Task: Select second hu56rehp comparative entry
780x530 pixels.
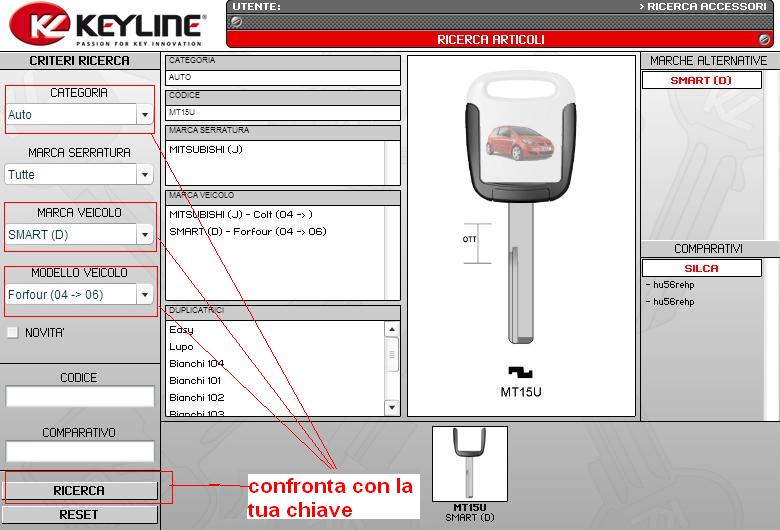Action: pyautogui.click(x=670, y=302)
